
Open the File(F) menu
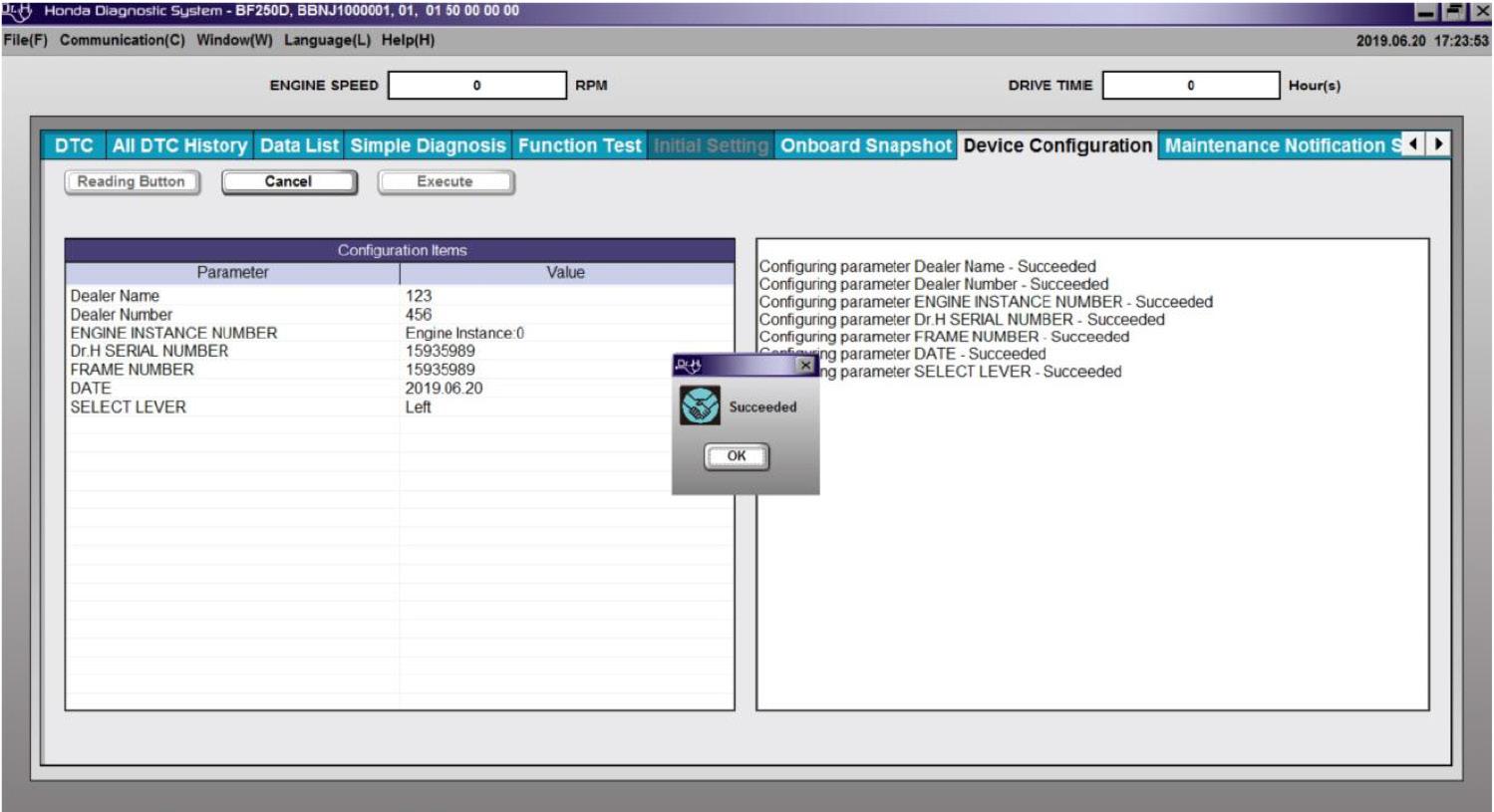click(25, 40)
